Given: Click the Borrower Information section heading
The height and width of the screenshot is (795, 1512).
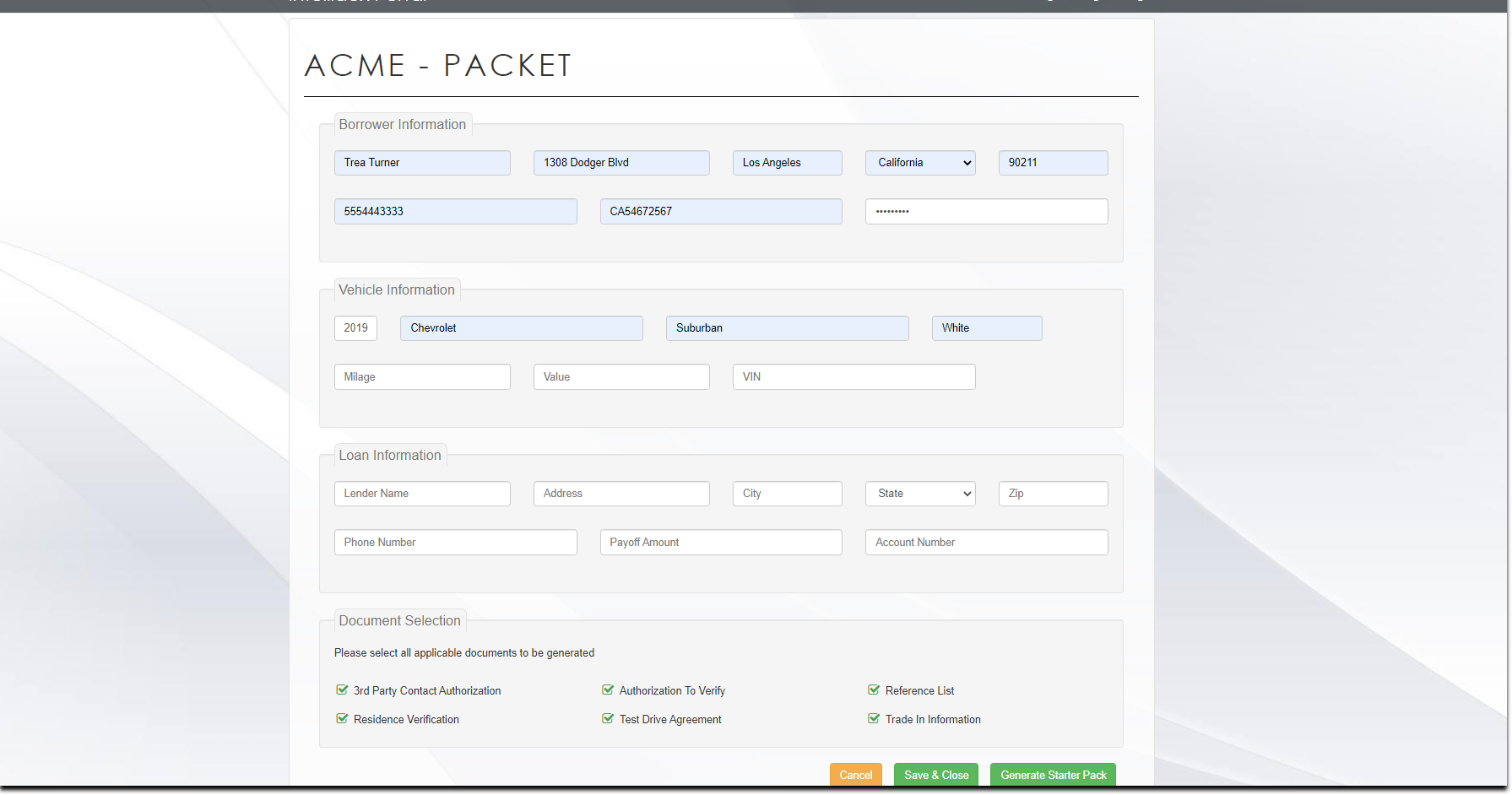Looking at the screenshot, I should pyautogui.click(x=403, y=125).
